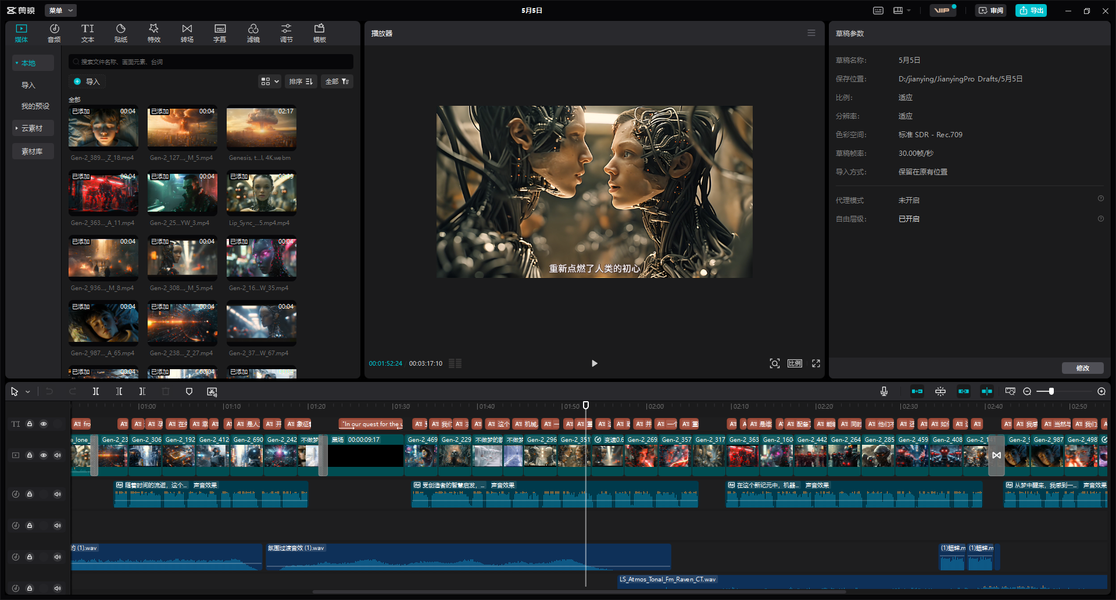Toggle preview axis
Viewport: 1116px width, 600px height.
(986, 391)
